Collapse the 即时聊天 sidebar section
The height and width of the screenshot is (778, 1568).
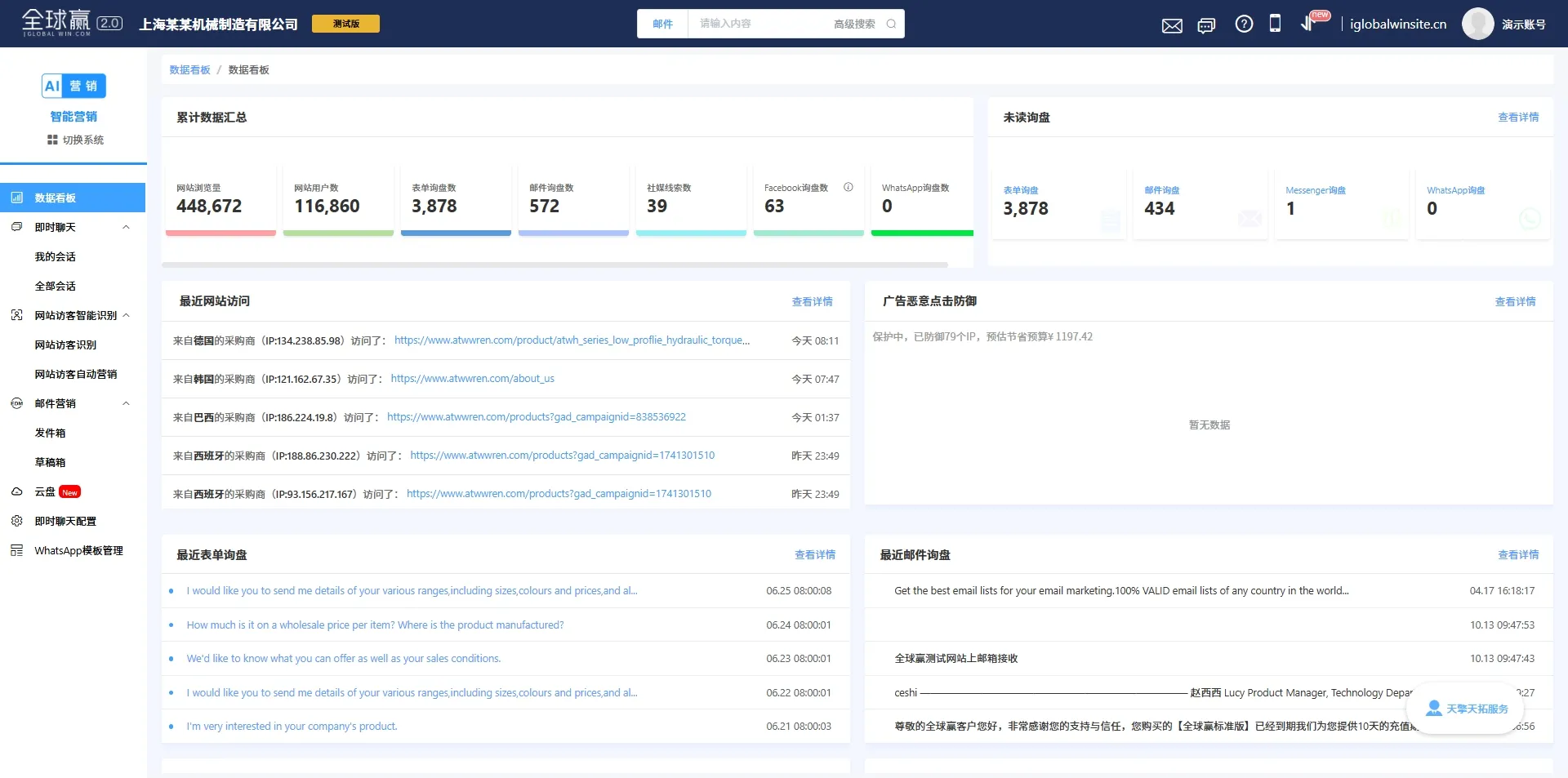coord(126,228)
